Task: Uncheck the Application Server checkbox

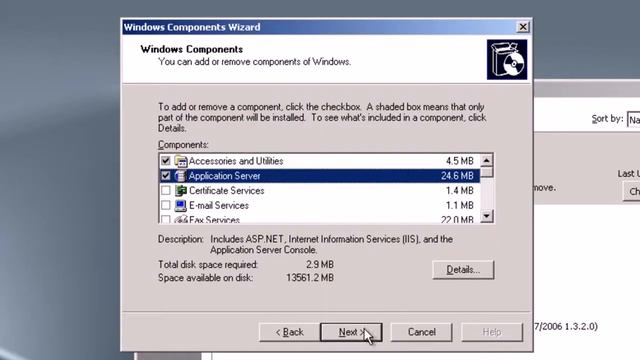Action: pyautogui.click(x=165, y=176)
